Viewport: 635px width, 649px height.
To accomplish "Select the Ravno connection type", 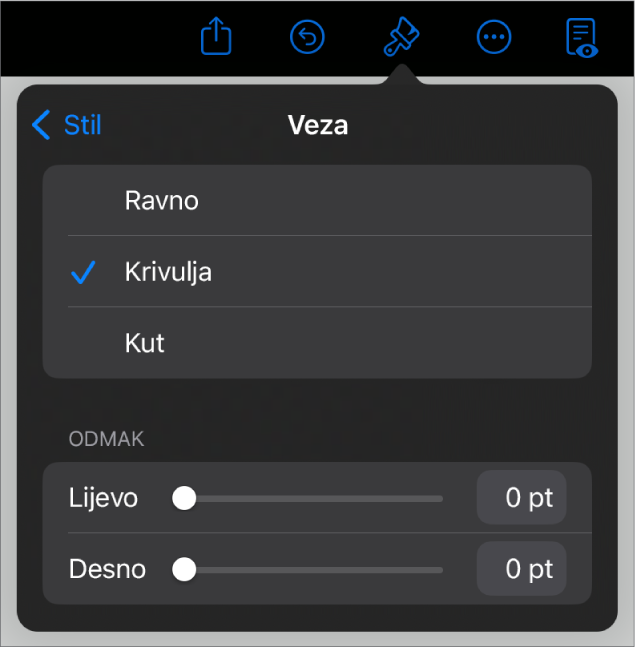I will [162, 201].
